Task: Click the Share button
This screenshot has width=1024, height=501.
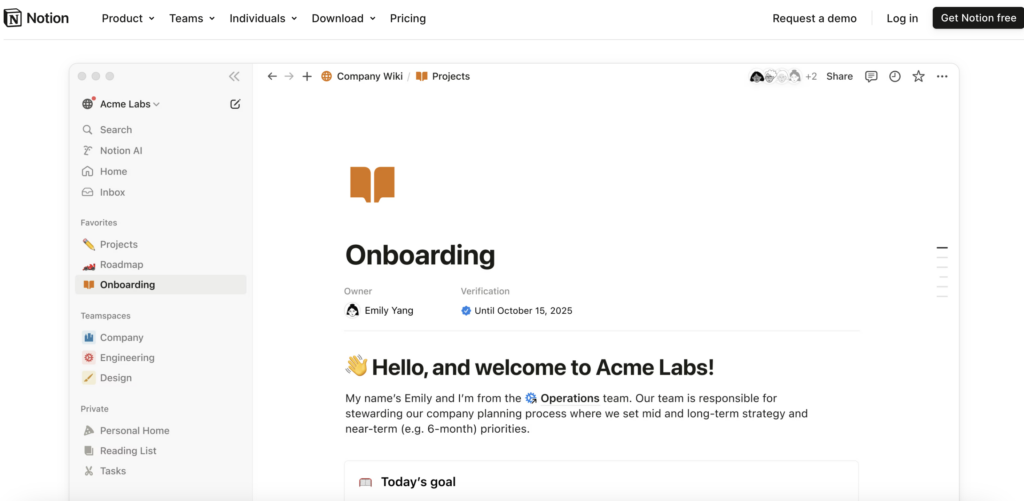Action: click(x=839, y=76)
